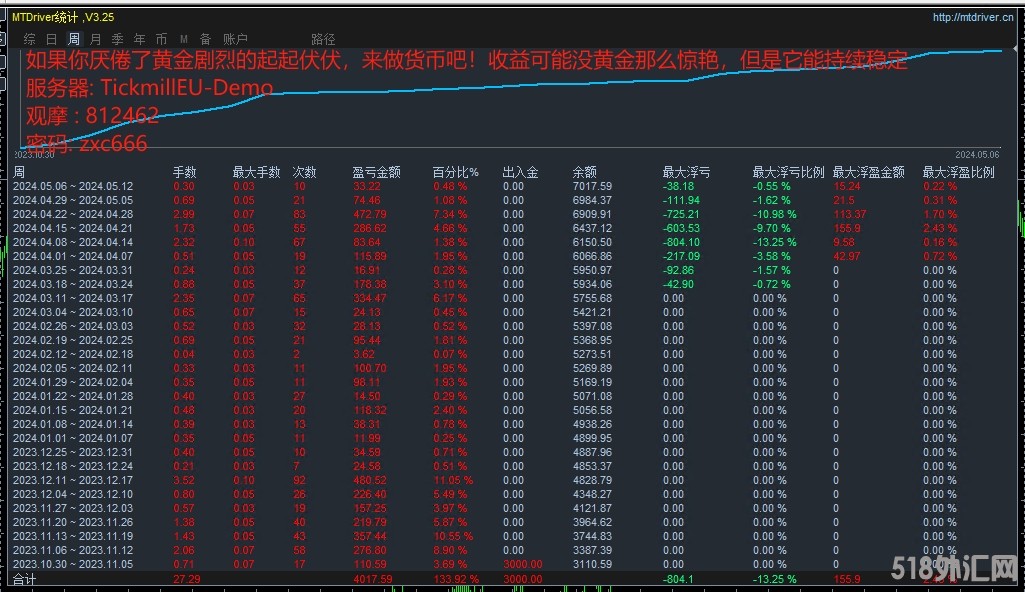Switch to the 日 daily tab
This screenshot has width=1025, height=592.
coord(52,39)
